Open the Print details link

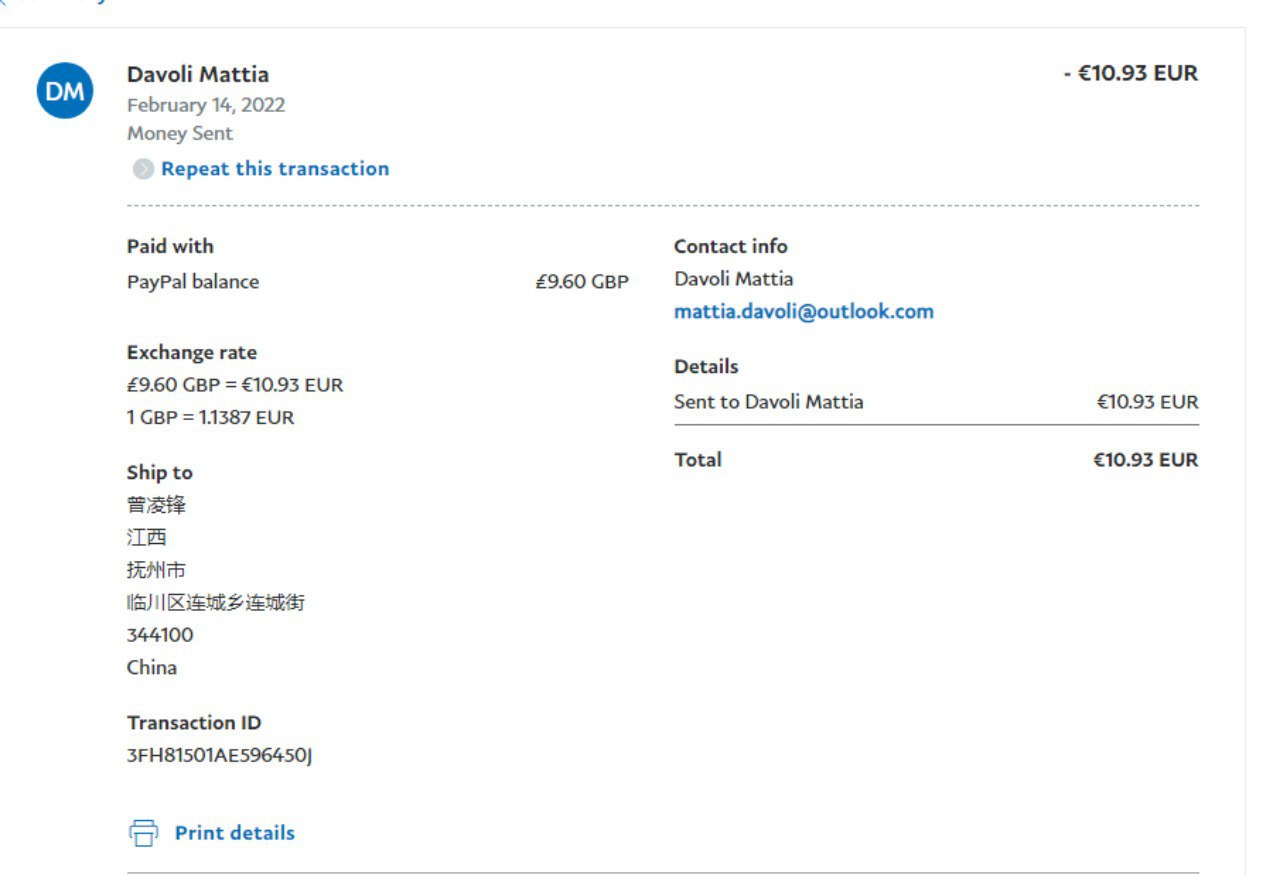coord(234,833)
